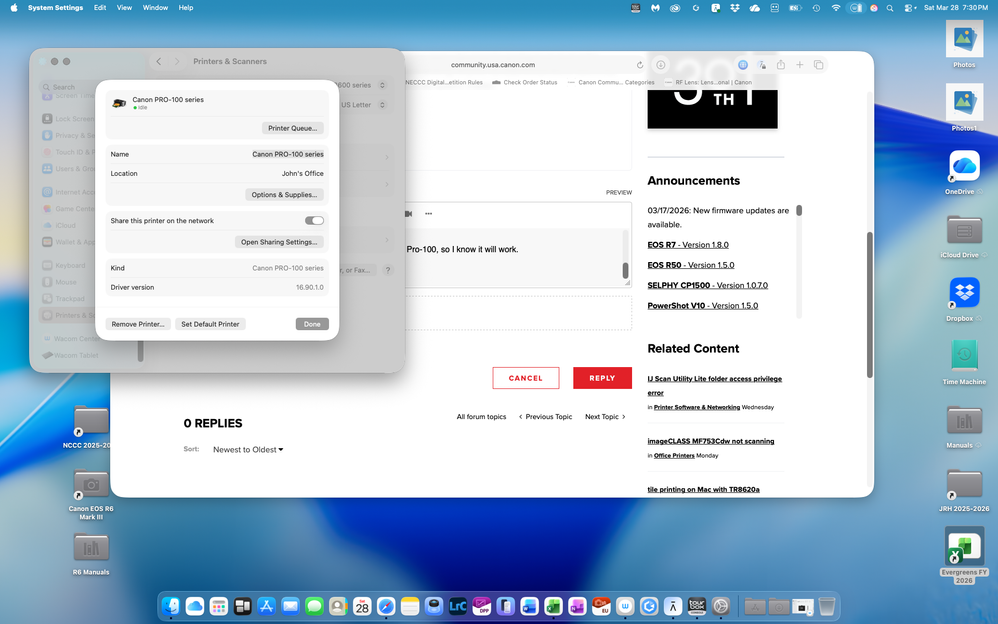Open Spotlight search in menu bar
Image resolution: width=998 pixels, height=624 pixels.
click(890, 8)
